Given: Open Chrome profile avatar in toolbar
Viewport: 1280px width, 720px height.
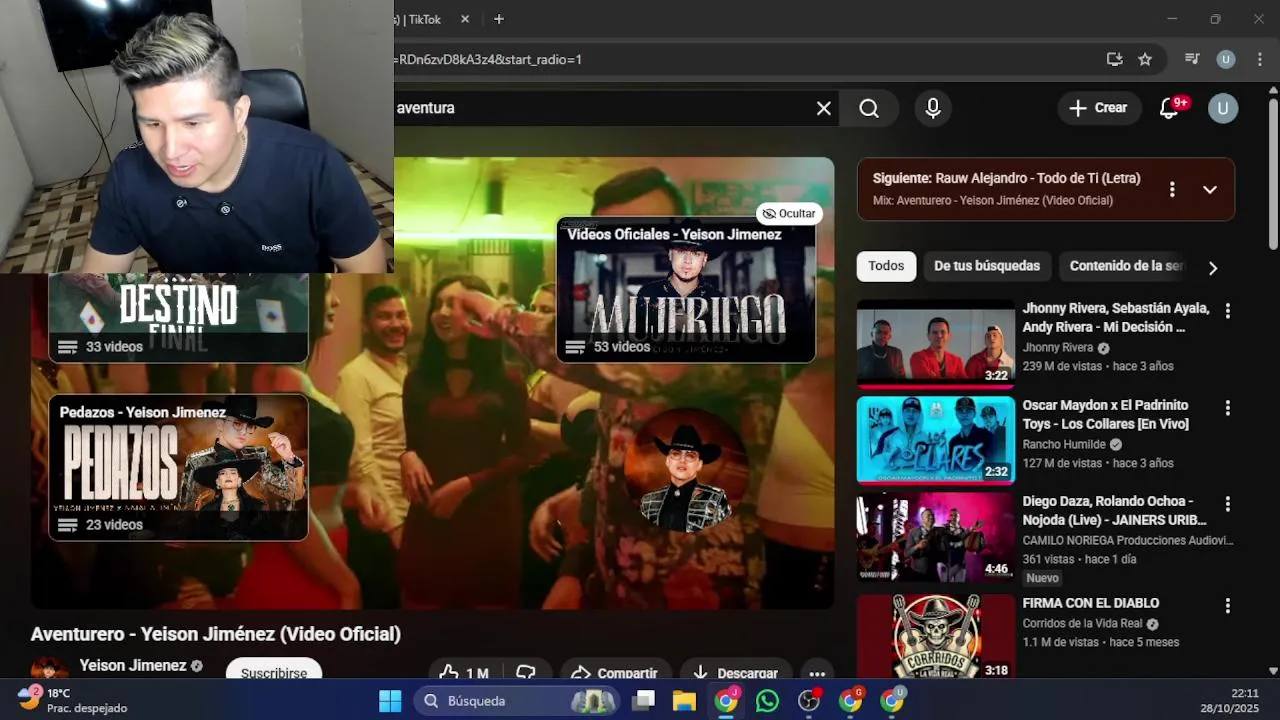Looking at the screenshot, I should (x=1225, y=59).
